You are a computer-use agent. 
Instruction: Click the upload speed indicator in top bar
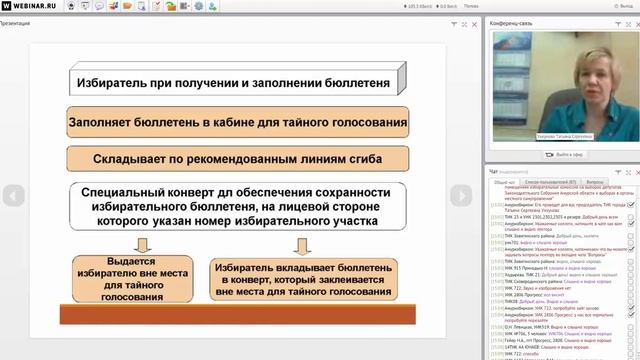click(x=418, y=6)
